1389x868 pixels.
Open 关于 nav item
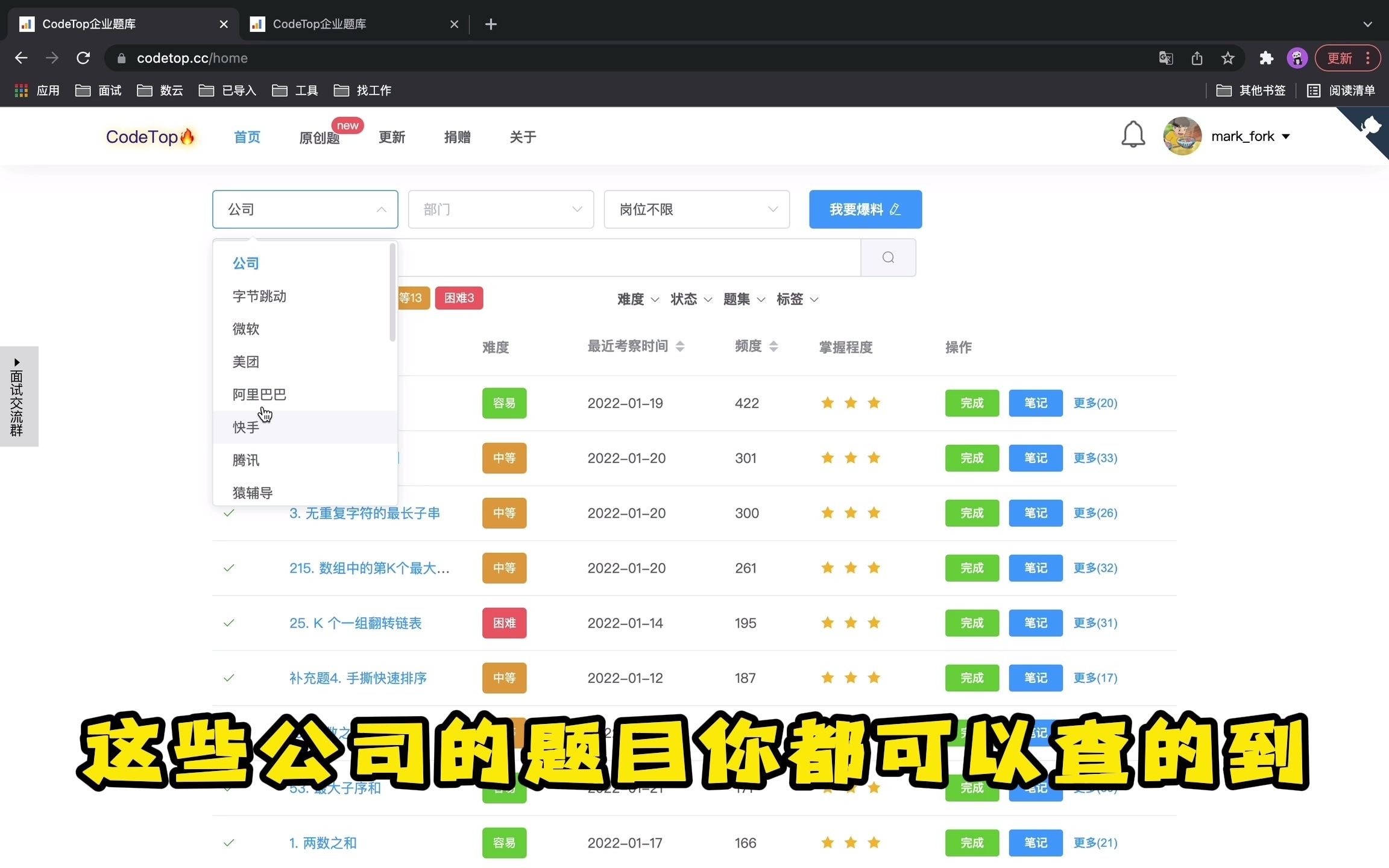(523, 137)
